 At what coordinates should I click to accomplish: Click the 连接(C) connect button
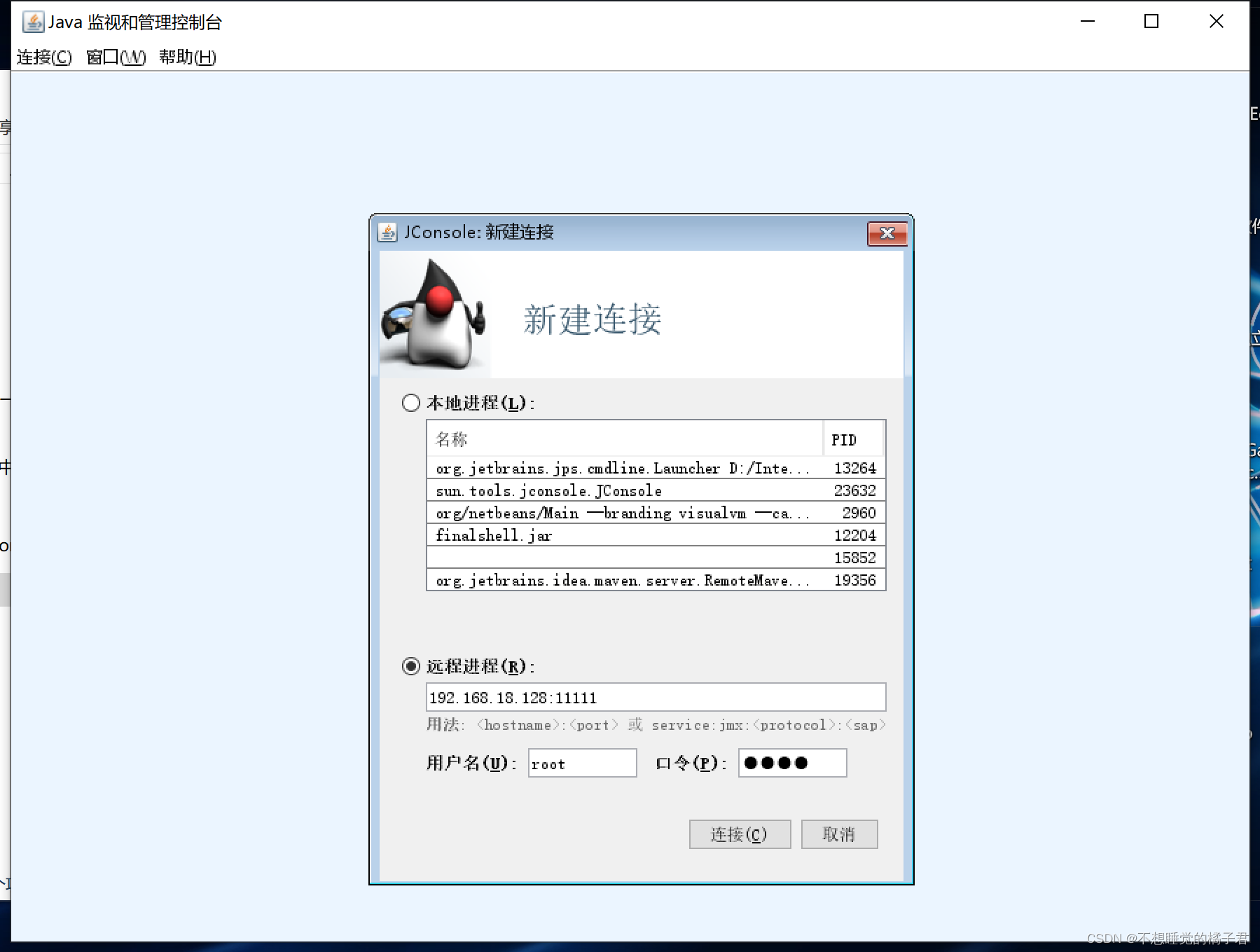[740, 834]
